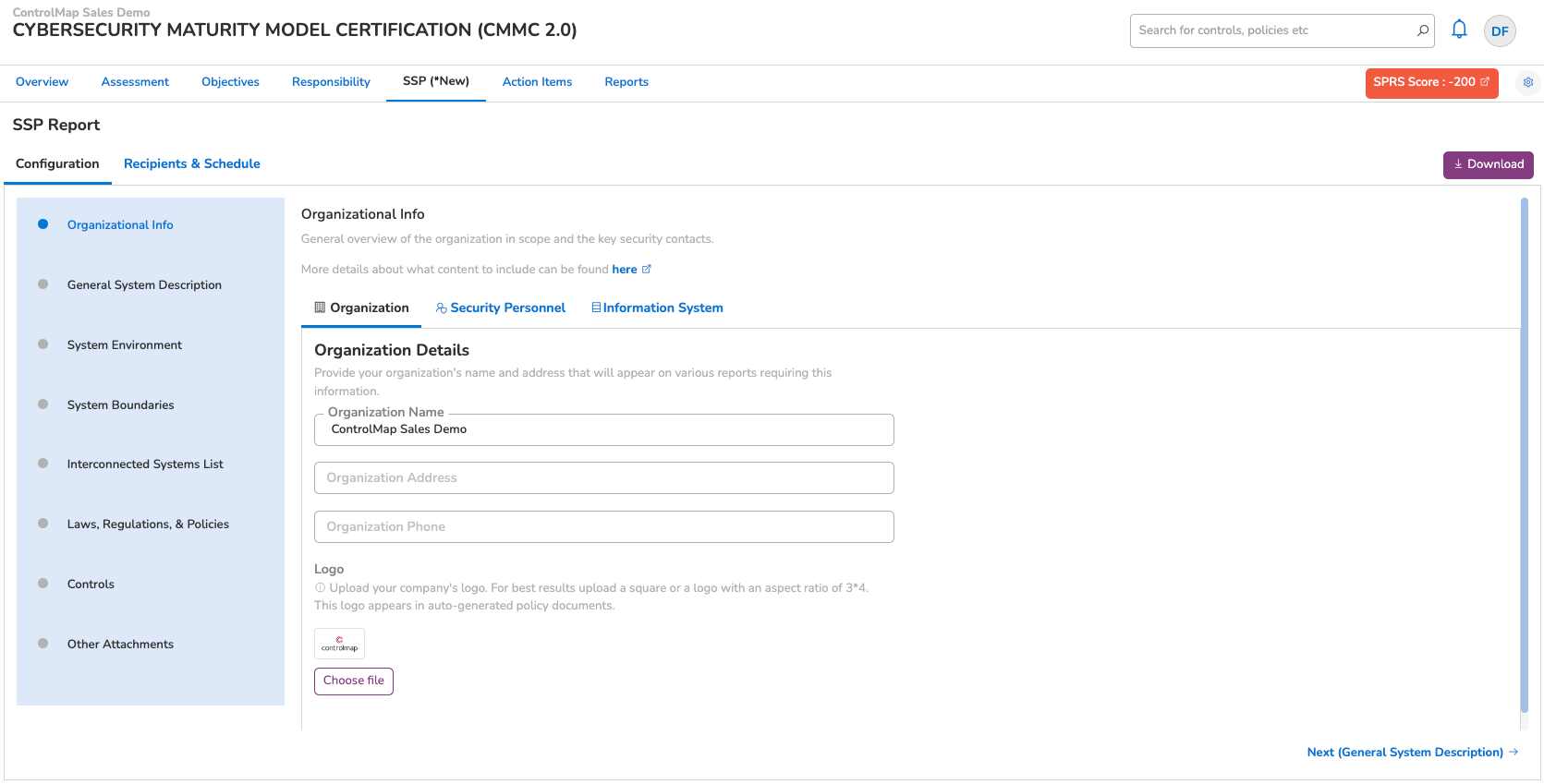This screenshot has width=1544, height=784.
Task: Open Laws, Regulations, & Policies step
Action: coord(148,525)
